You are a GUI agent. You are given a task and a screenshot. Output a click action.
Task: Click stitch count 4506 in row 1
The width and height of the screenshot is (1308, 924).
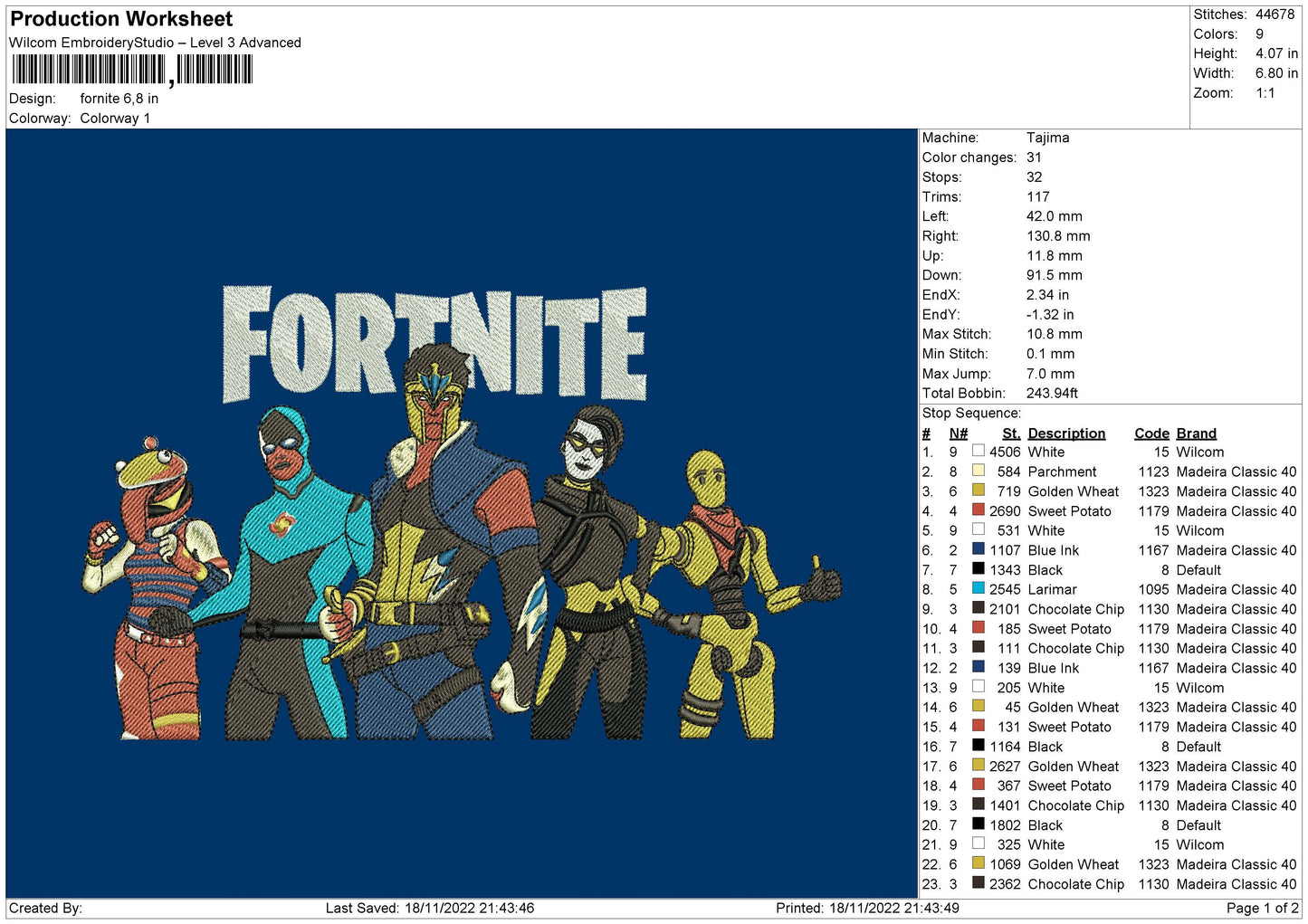(1005, 452)
